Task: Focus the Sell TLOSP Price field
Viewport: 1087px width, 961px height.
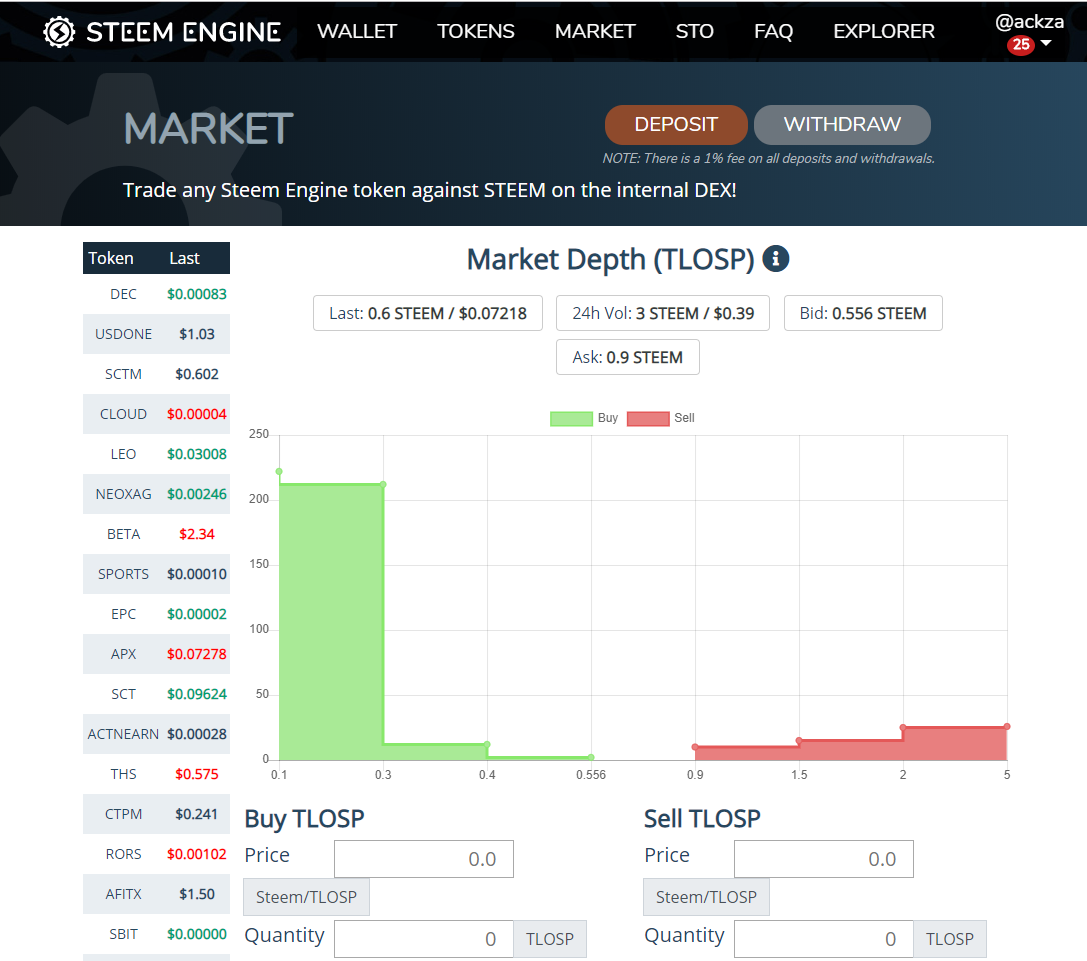Action: tap(824, 859)
